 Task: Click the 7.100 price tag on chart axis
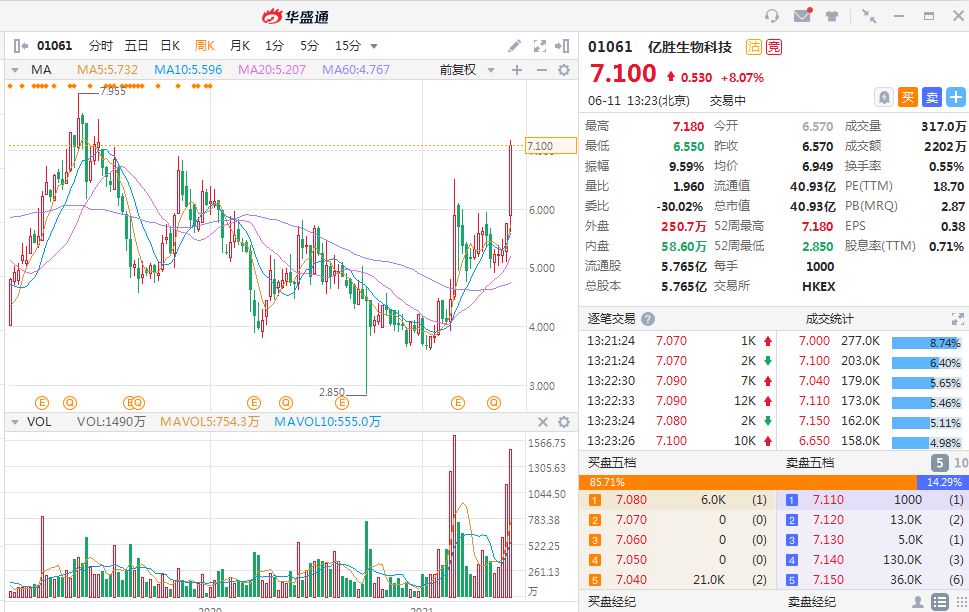[x=550, y=146]
